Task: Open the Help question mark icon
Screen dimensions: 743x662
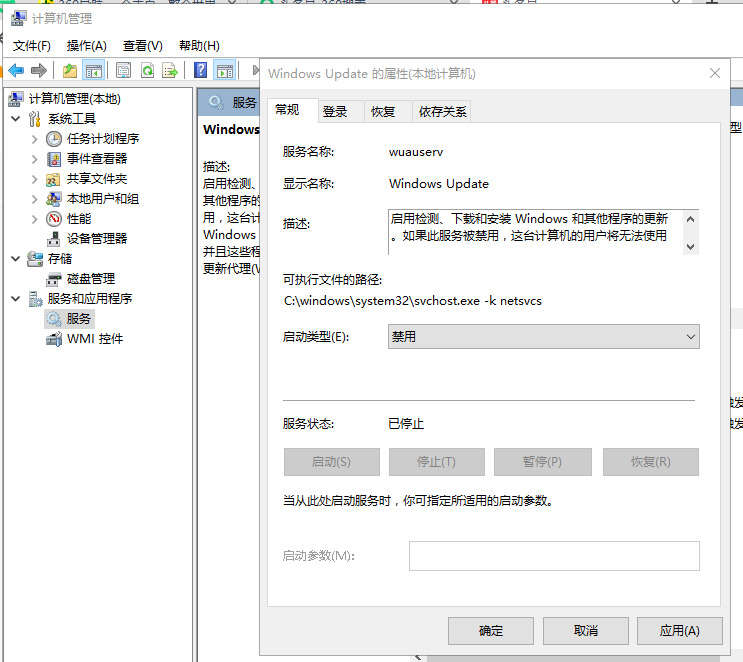Action: coord(200,71)
